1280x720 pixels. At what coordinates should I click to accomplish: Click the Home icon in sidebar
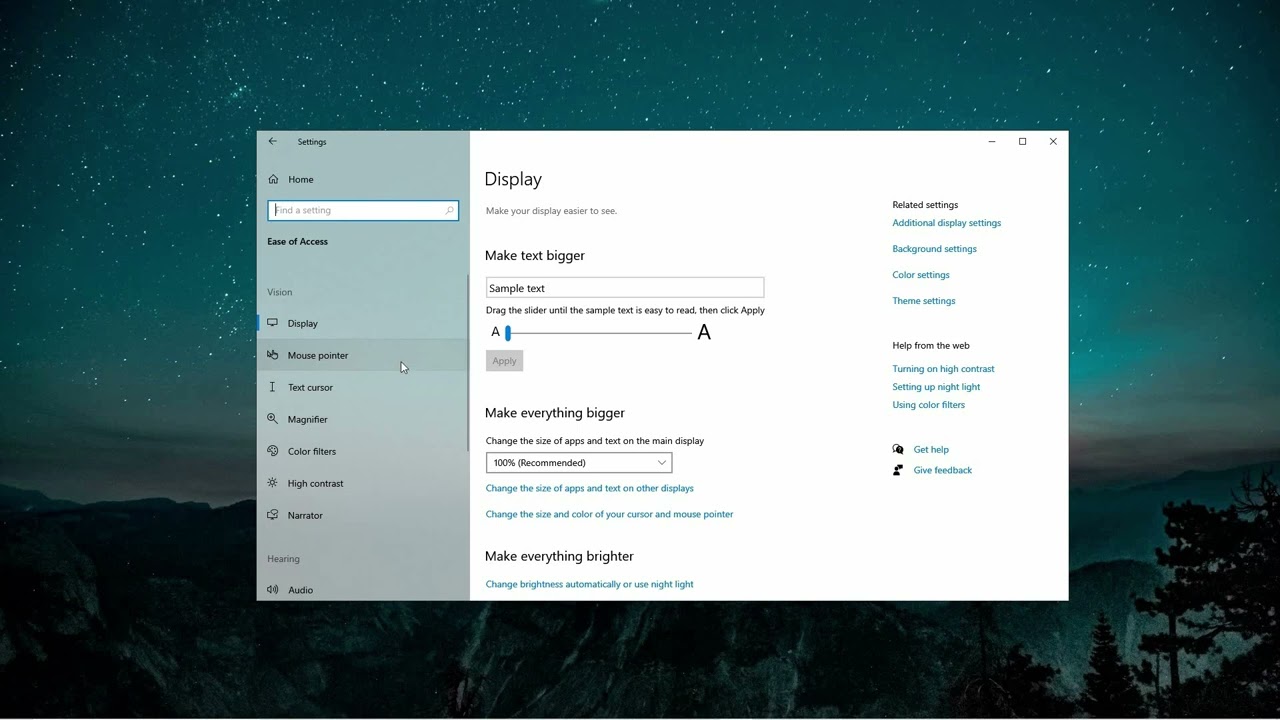[273, 179]
